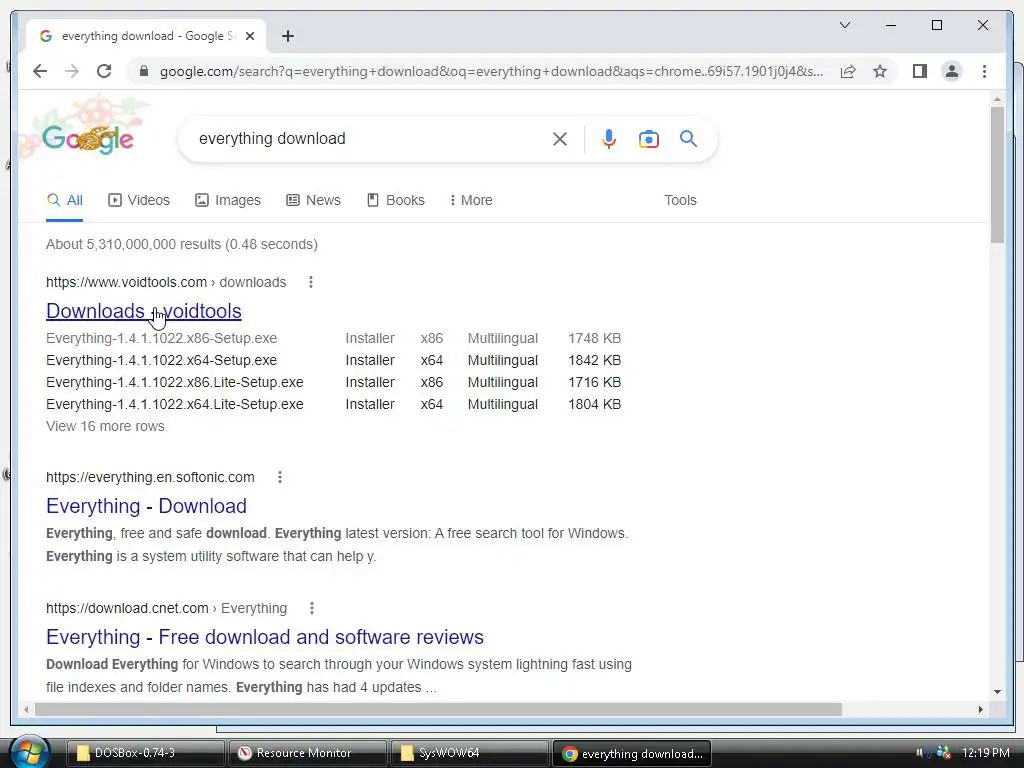
Task: Switch to SysWOW64 folder taskbar button
Action: [x=470, y=753]
